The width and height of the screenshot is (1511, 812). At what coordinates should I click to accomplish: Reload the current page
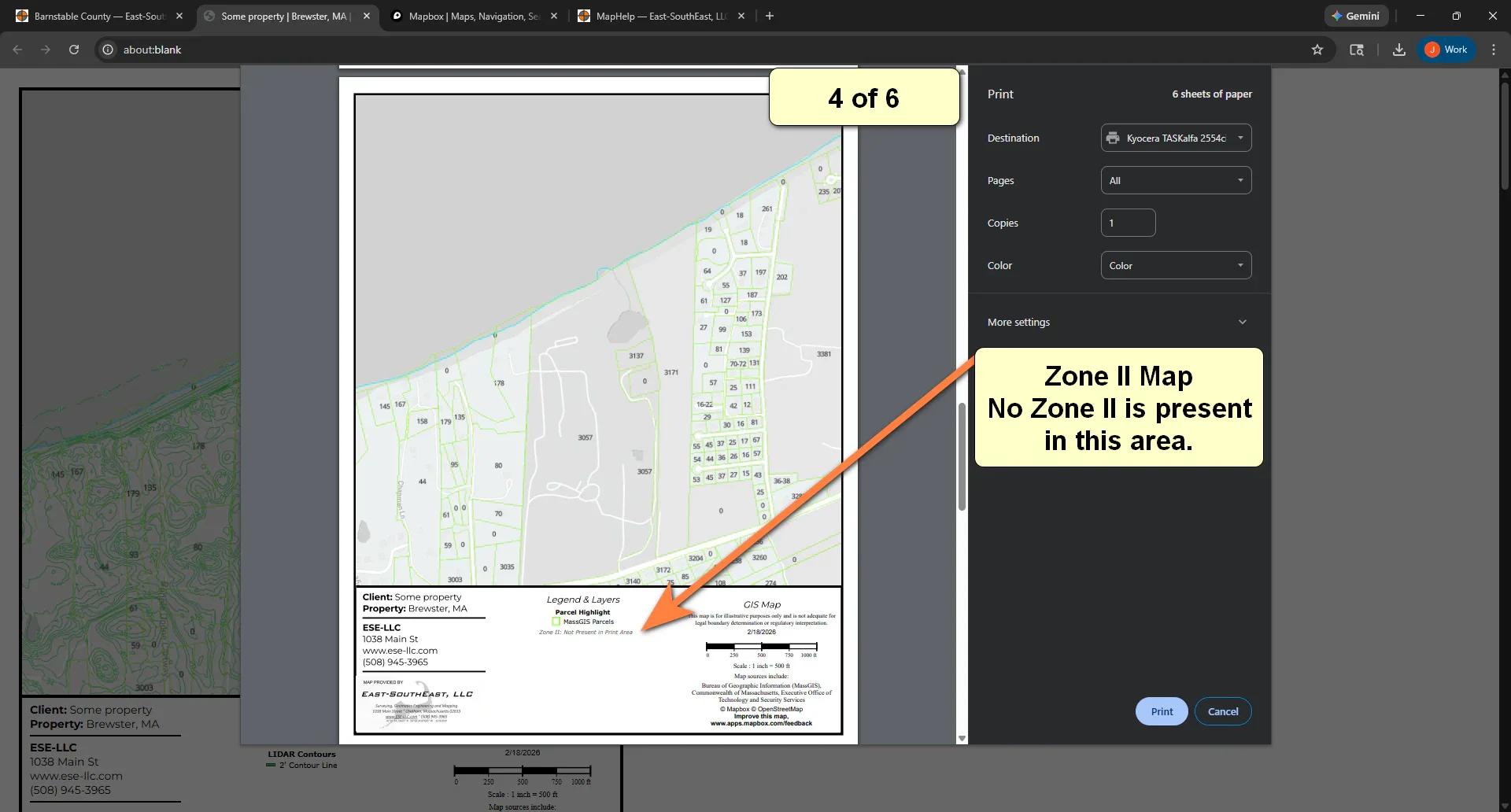(73, 49)
